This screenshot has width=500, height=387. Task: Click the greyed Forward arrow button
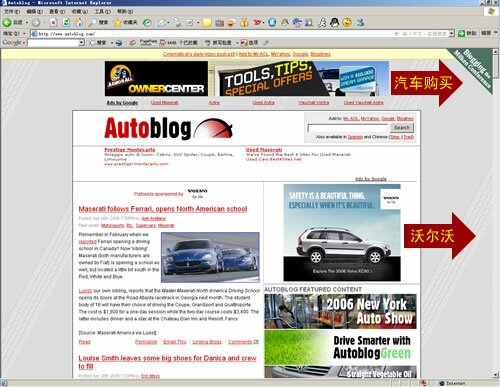36,23
